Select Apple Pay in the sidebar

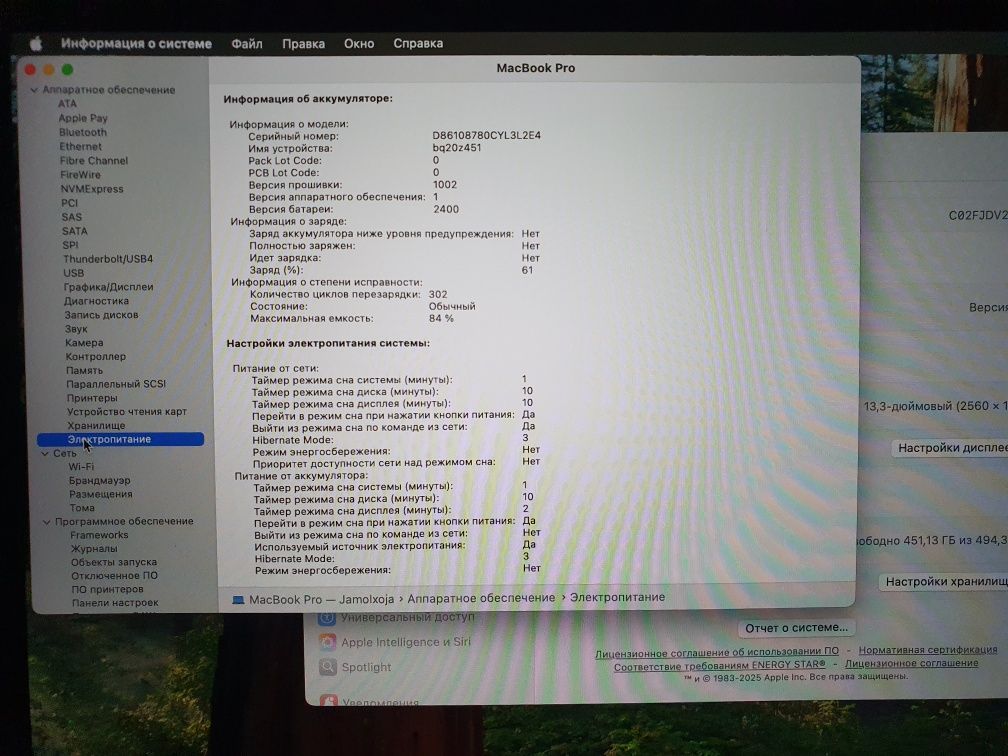click(83, 118)
